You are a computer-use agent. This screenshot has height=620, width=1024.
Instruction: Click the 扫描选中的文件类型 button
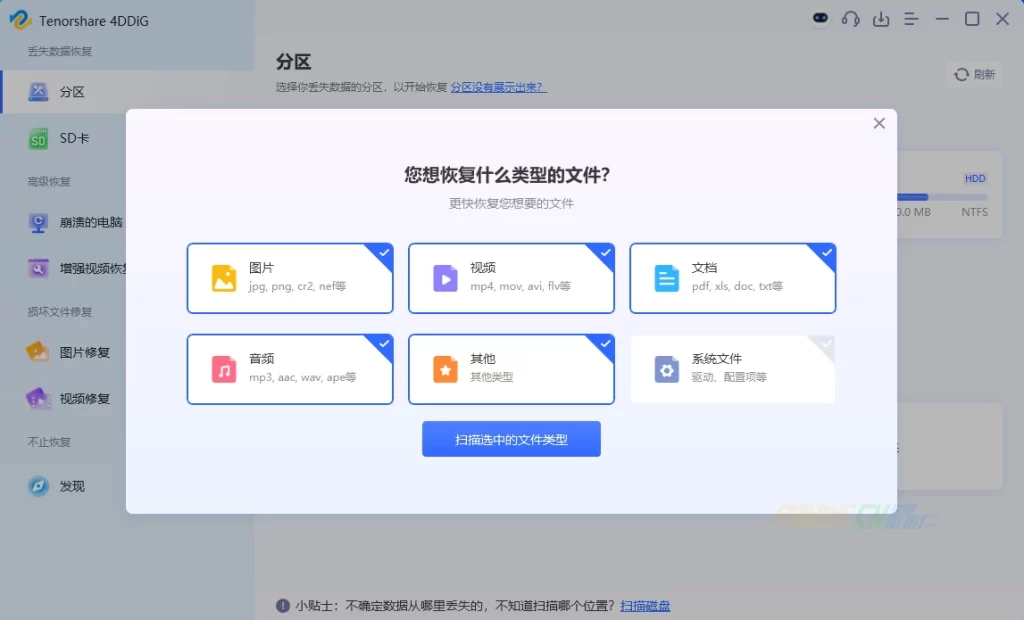pos(511,439)
